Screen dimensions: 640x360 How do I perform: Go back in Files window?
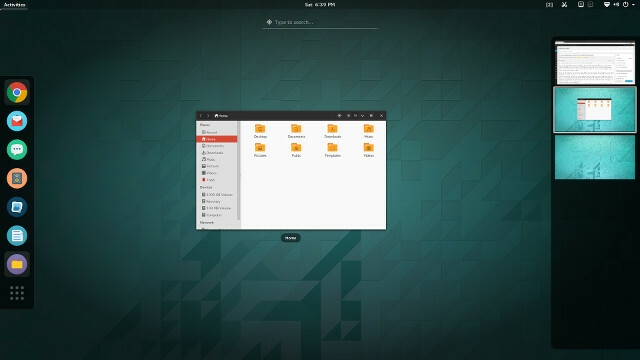pos(200,116)
